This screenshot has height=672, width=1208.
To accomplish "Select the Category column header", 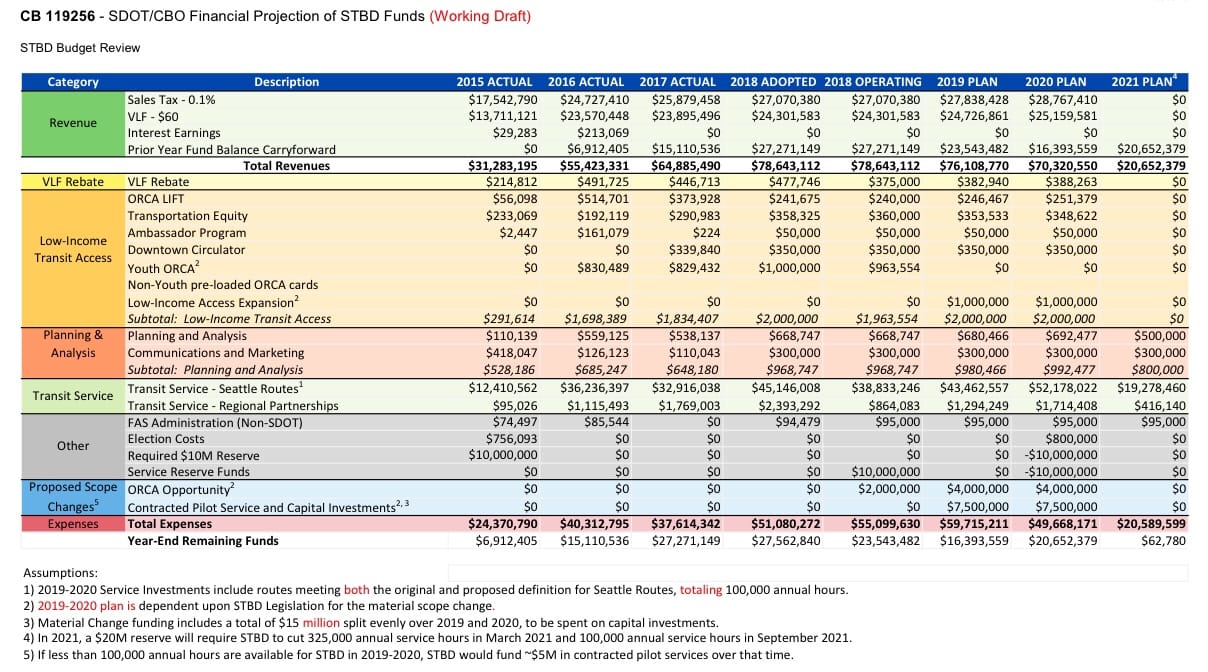I will [x=71, y=81].
